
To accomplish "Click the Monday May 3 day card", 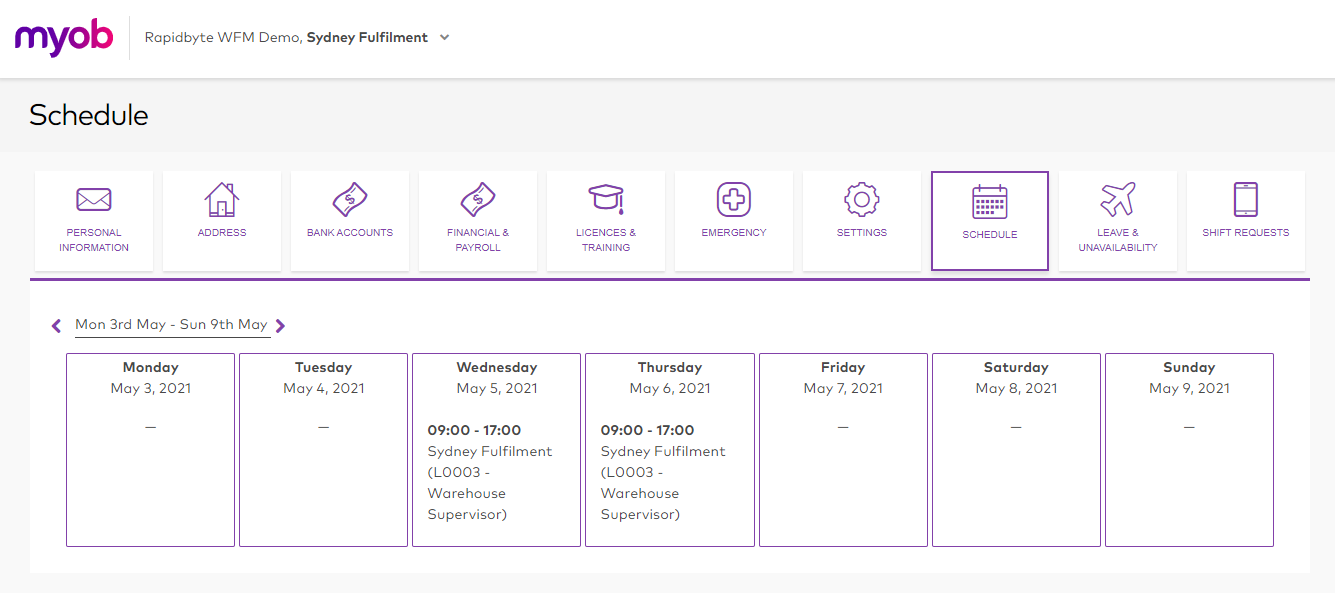I will click(150, 450).
